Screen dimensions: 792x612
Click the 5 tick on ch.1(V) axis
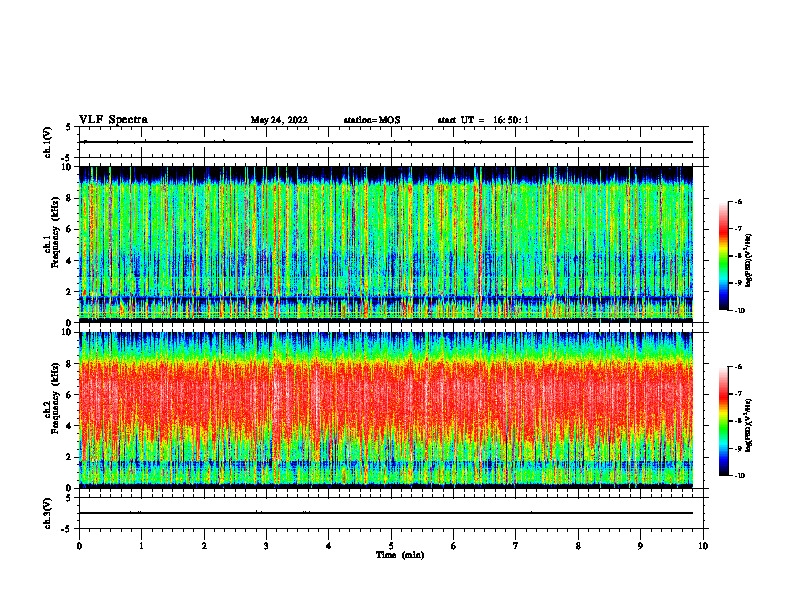pyautogui.click(x=68, y=127)
